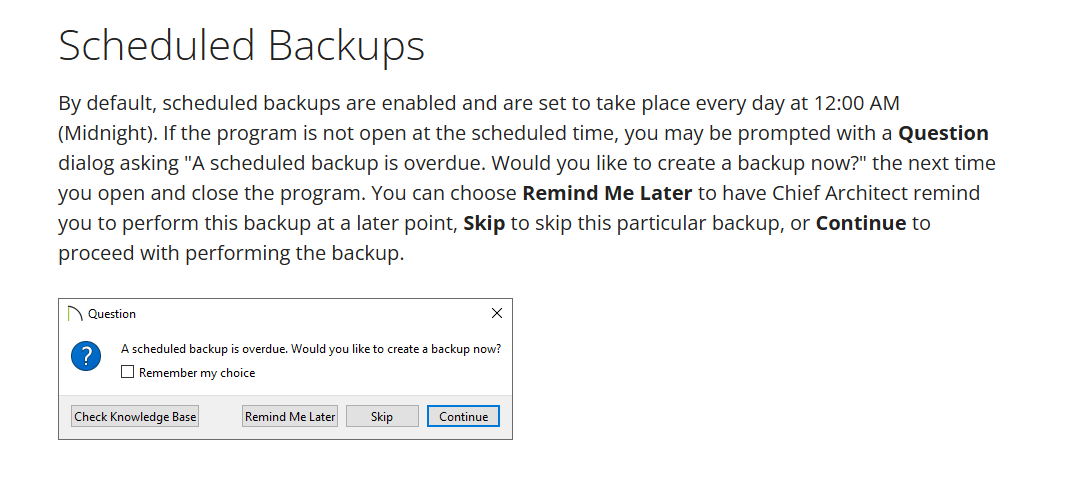Screen dimensions: 1073x485
Task: Click the bold word Question in the paragraph
Action: click(943, 133)
